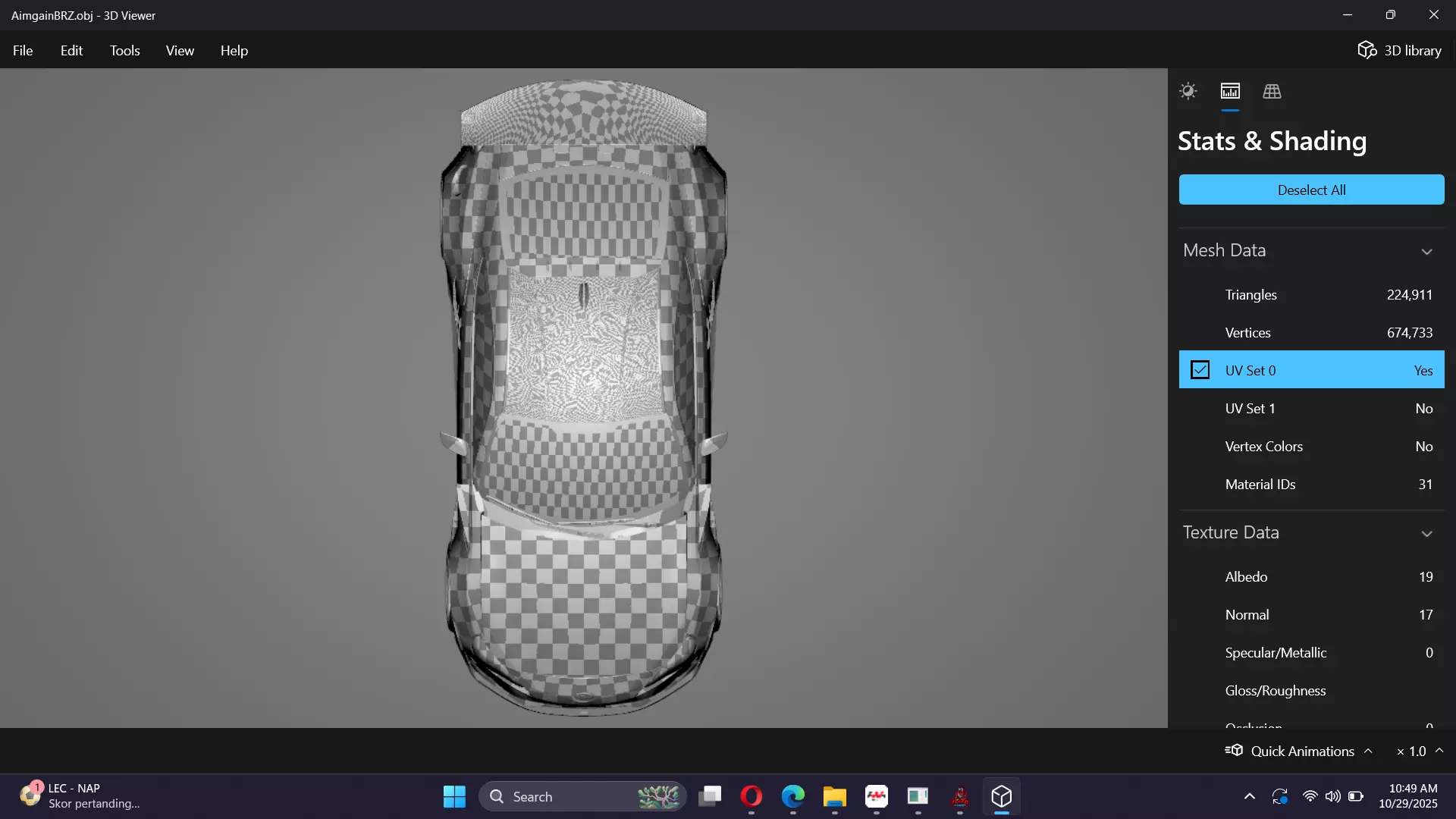The width and height of the screenshot is (1456, 819).
Task: Open the Tools menu
Action: pos(124,50)
